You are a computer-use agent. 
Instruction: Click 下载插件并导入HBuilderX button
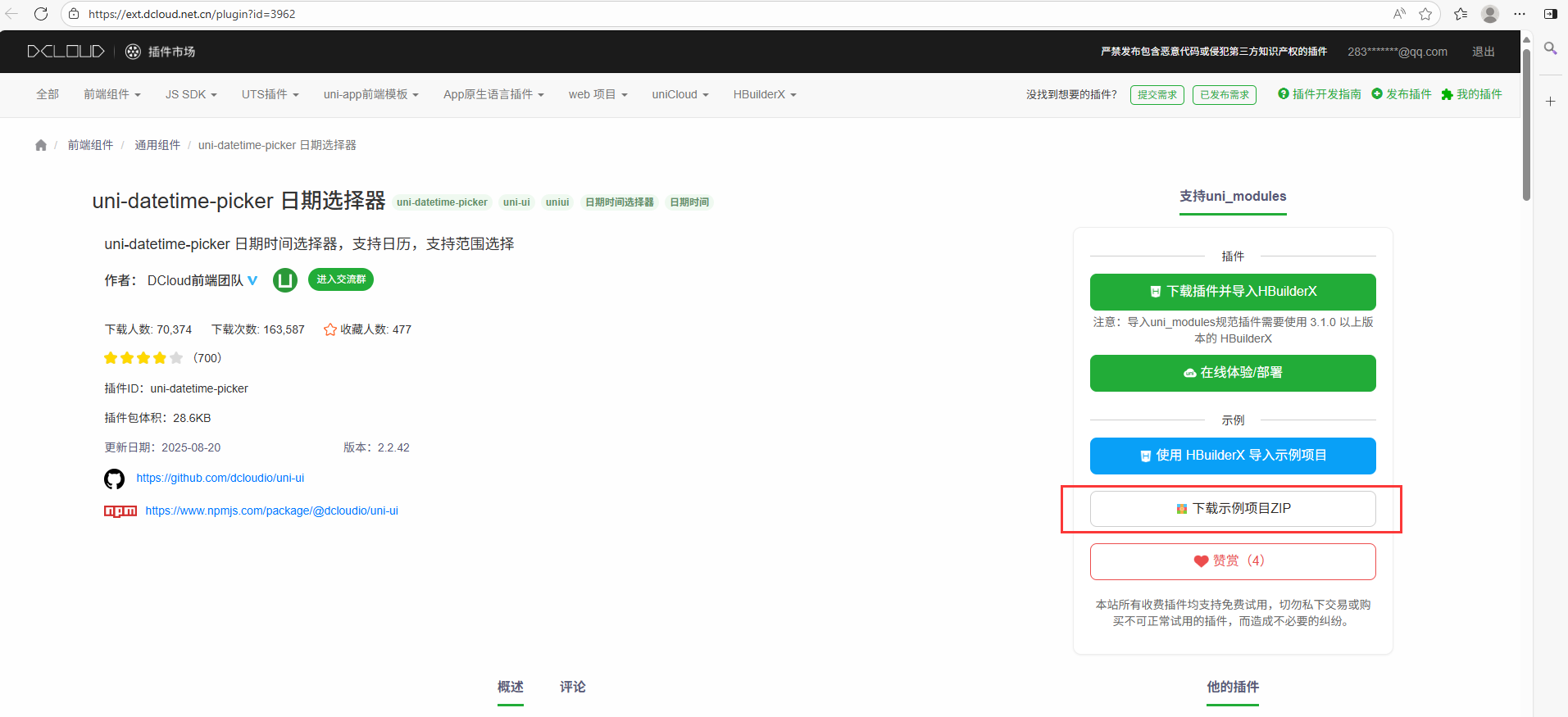click(x=1233, y=292)
